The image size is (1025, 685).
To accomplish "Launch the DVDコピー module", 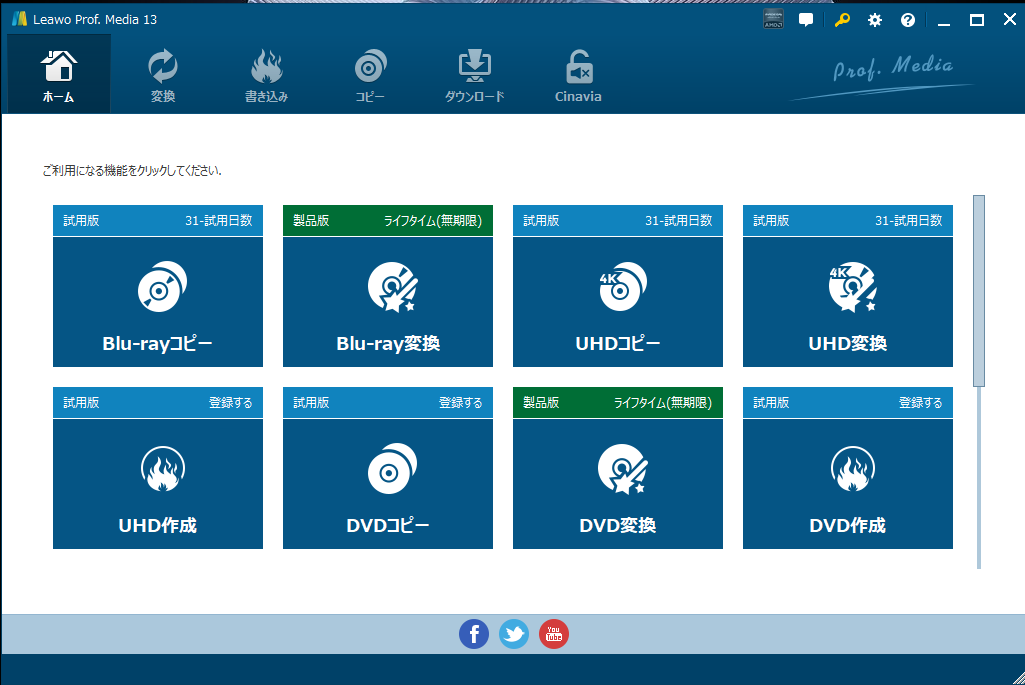I will tap(388, 484).
